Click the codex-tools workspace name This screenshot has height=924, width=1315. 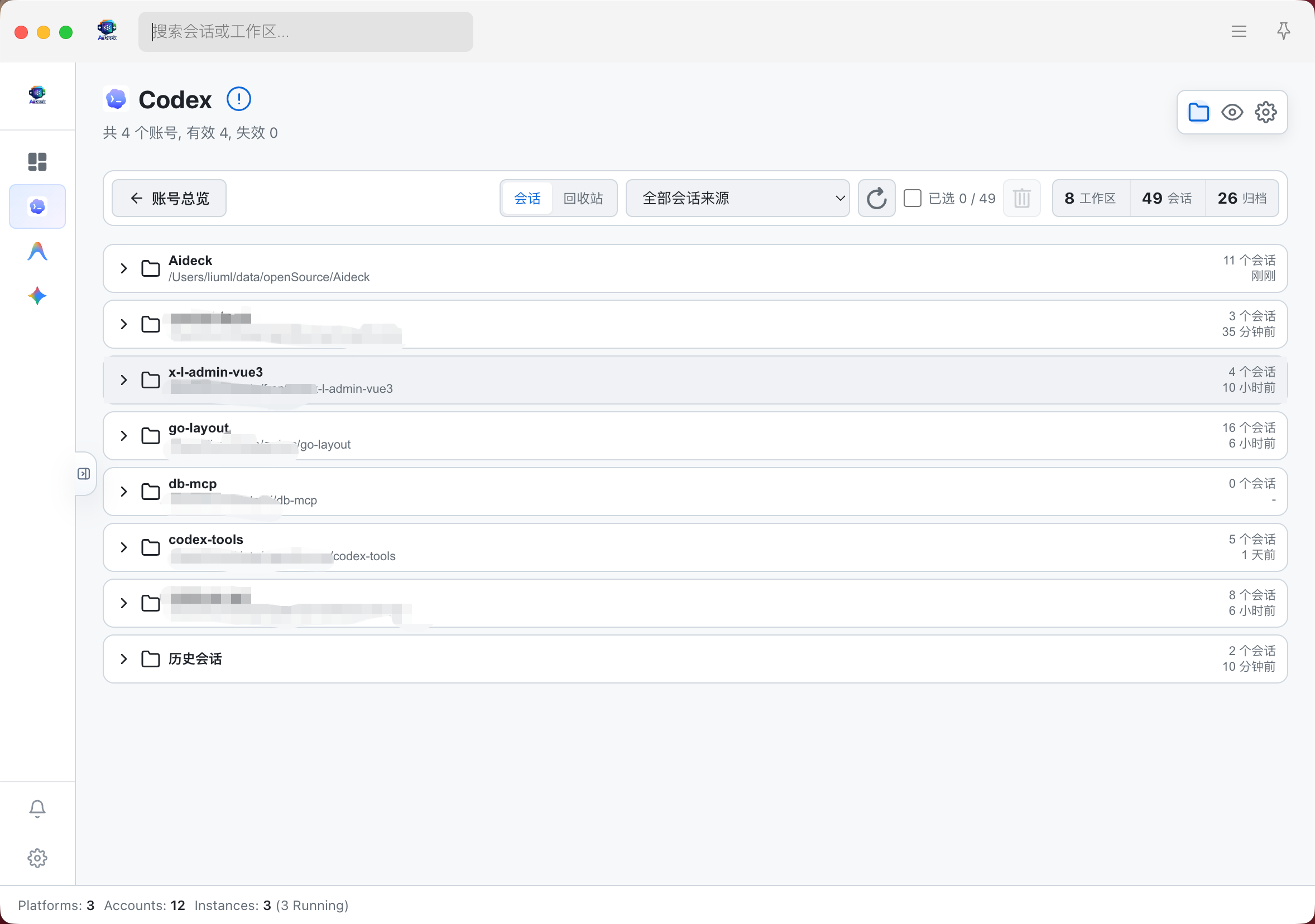click(205, 540)
